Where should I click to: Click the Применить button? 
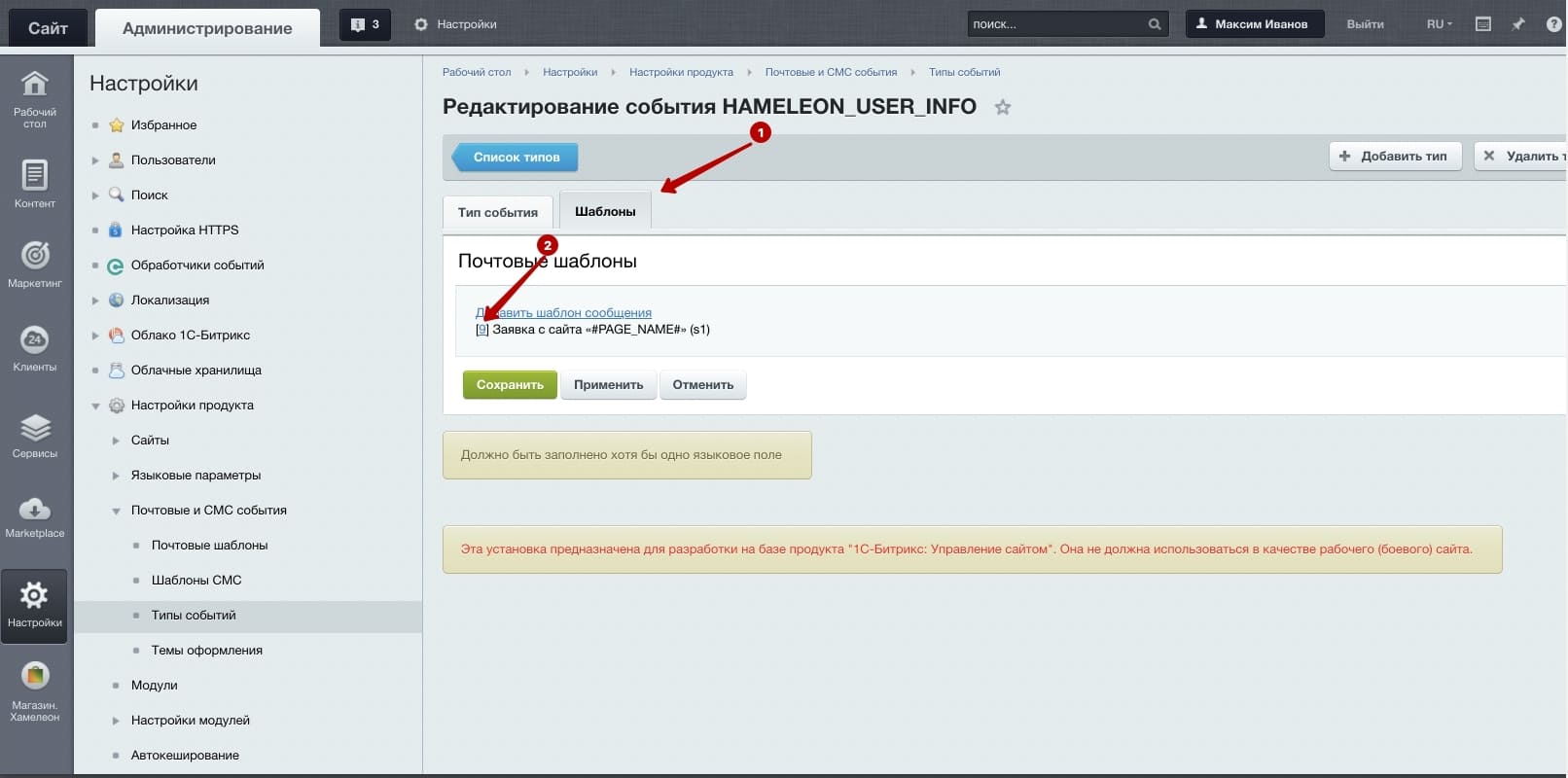(609, 385)
